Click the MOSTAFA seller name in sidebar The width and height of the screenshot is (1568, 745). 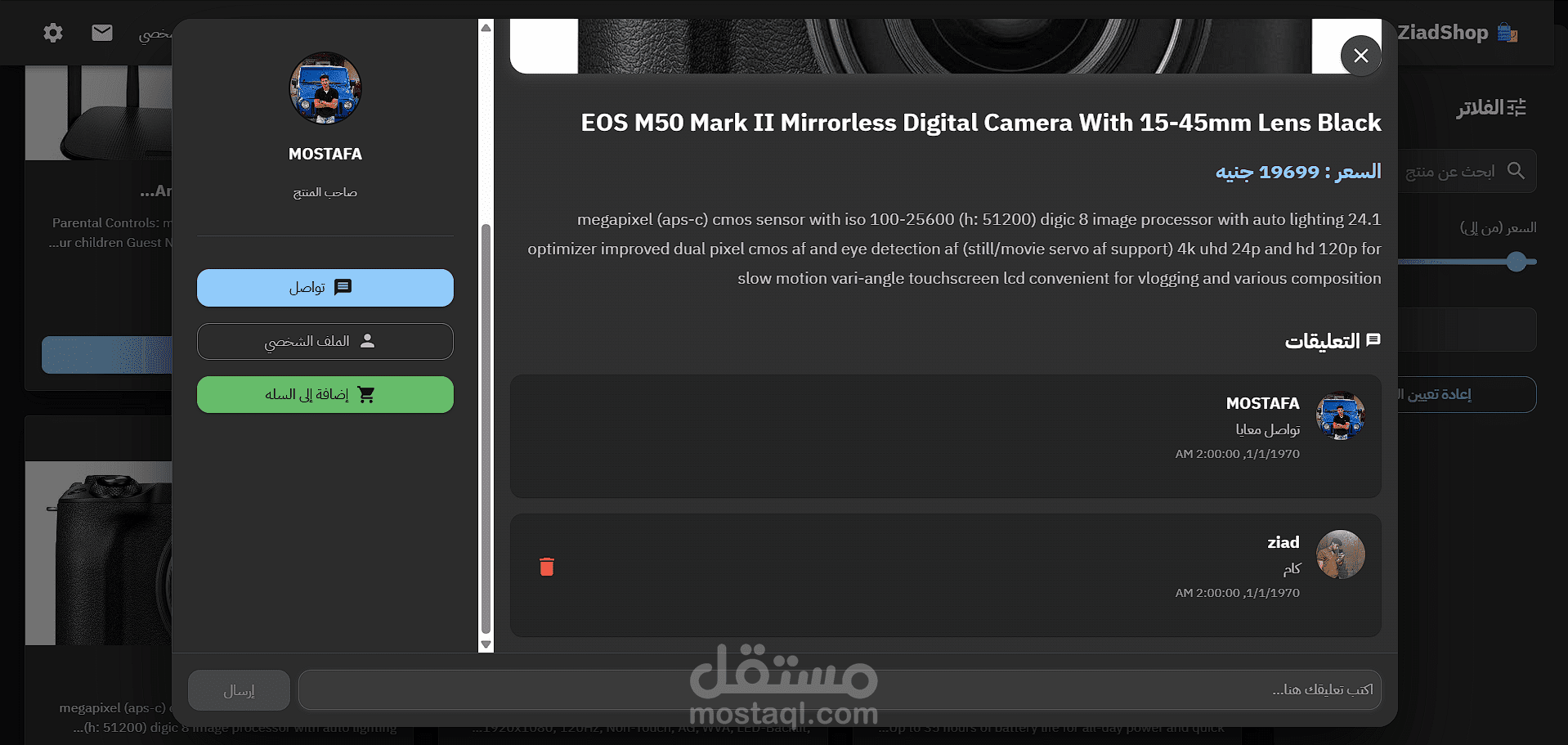(325, 154)
